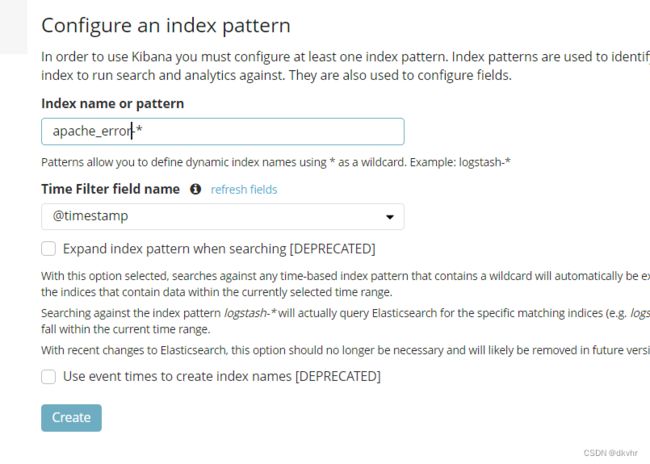Screen dimensions: 650x464
Task: Click the refresh fields link
Action: point(244,189)
